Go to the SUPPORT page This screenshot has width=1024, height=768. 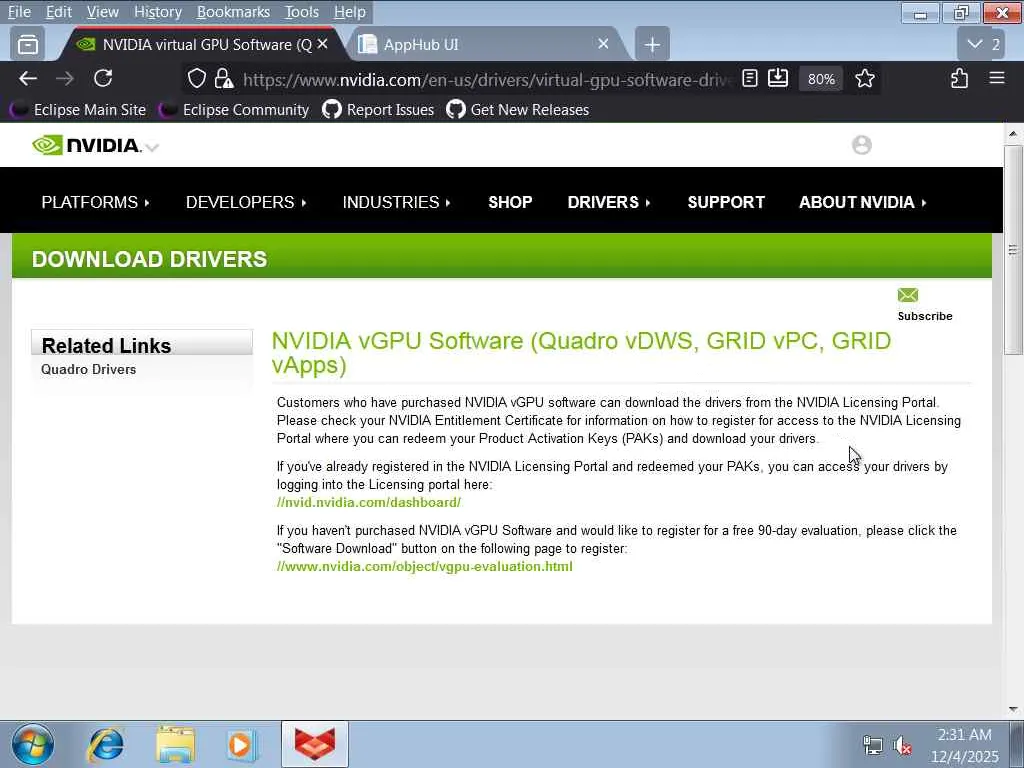pyautogui.click(x=726, y=202)
